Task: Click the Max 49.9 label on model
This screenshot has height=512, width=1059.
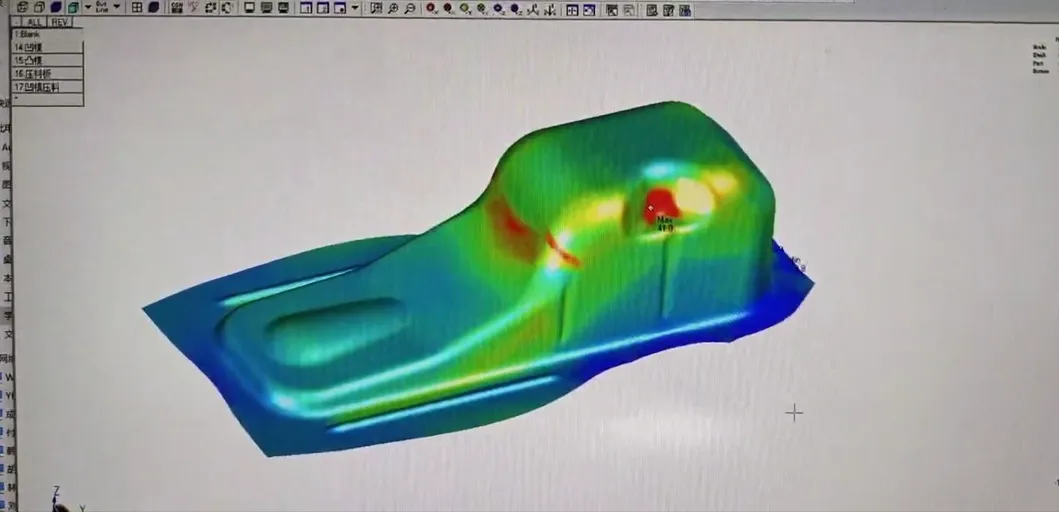Action: coord(665,224)
